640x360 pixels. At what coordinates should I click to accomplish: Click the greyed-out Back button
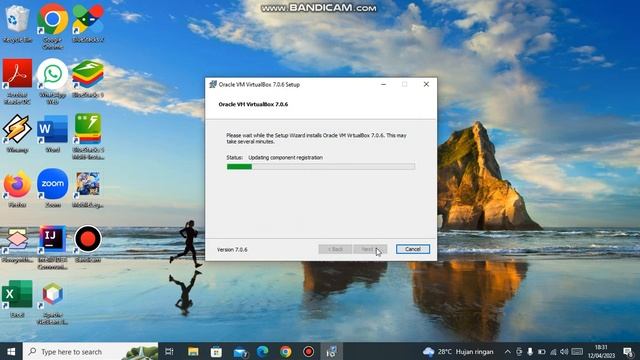(335, 249)
